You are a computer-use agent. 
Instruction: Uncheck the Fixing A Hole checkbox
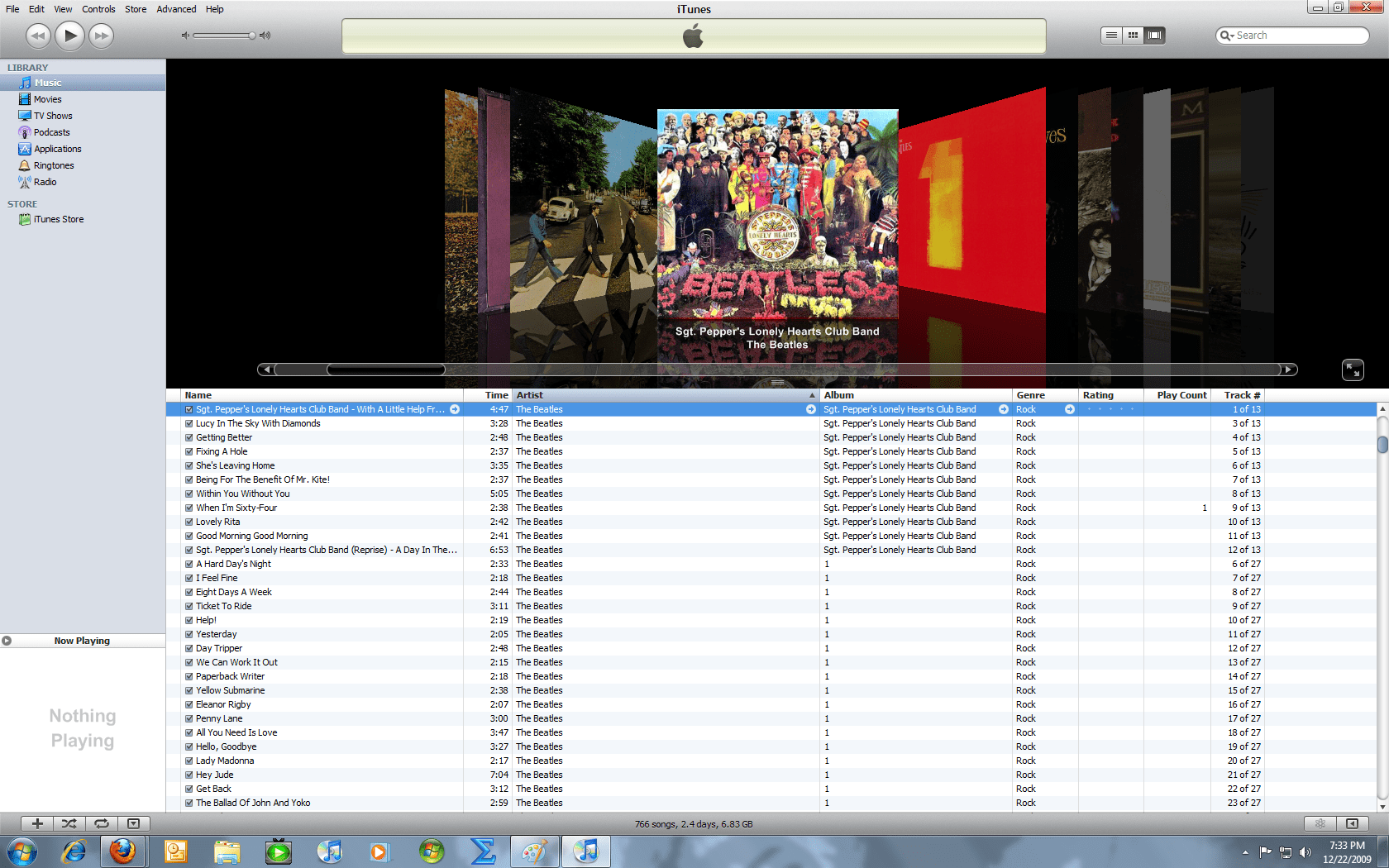coord(189,451)
